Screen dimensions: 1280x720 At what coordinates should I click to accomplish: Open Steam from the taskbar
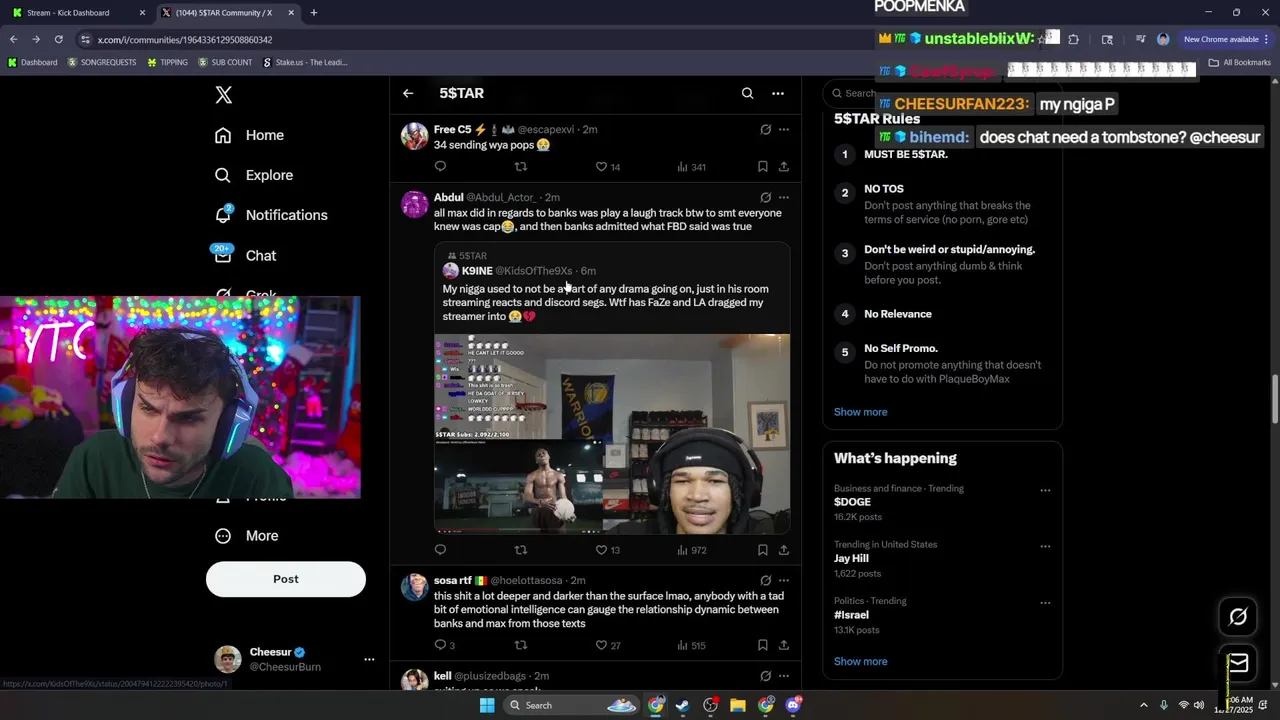coord(682,705)
